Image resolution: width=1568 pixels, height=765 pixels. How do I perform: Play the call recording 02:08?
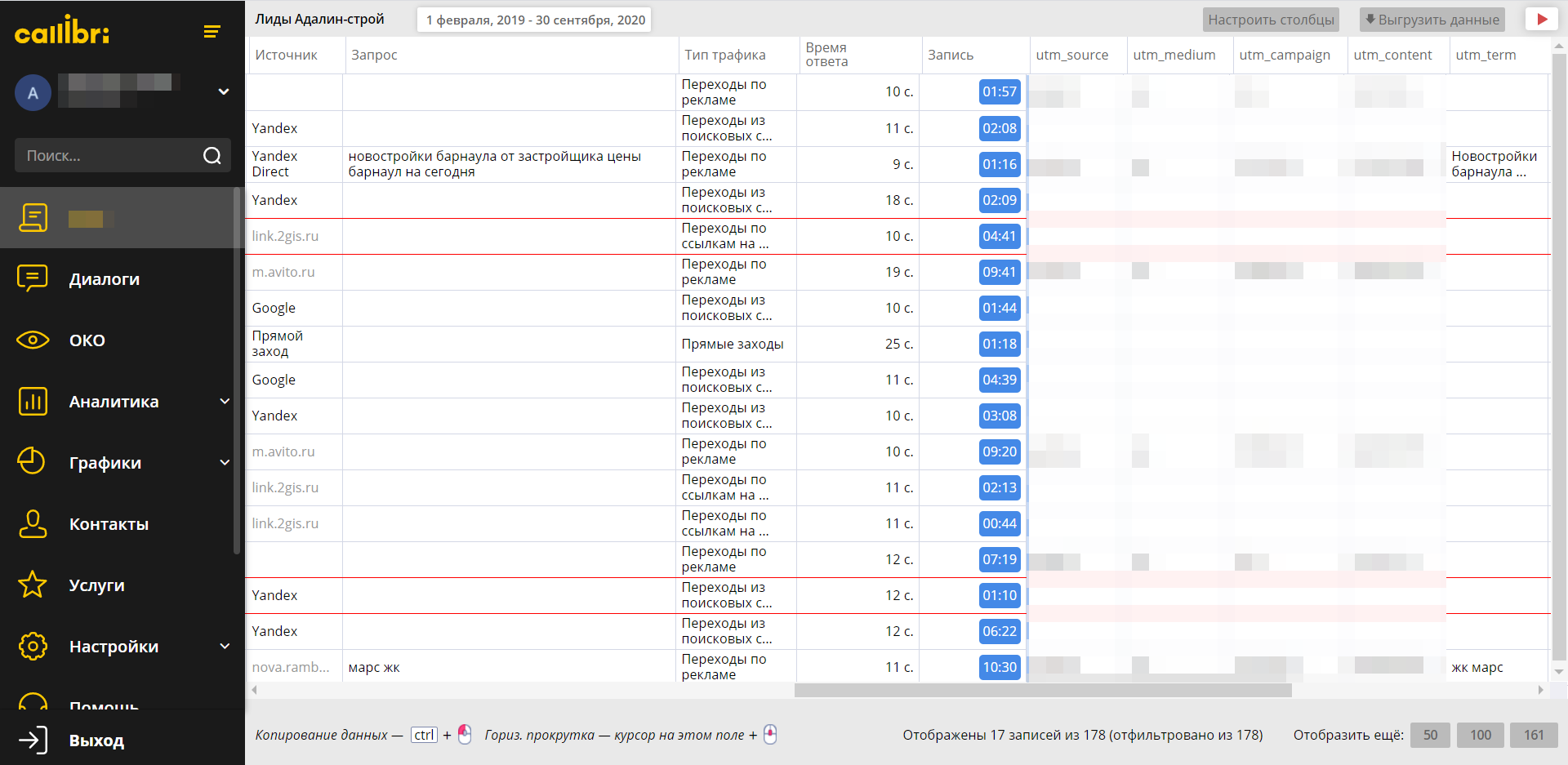click(1000, 128)
